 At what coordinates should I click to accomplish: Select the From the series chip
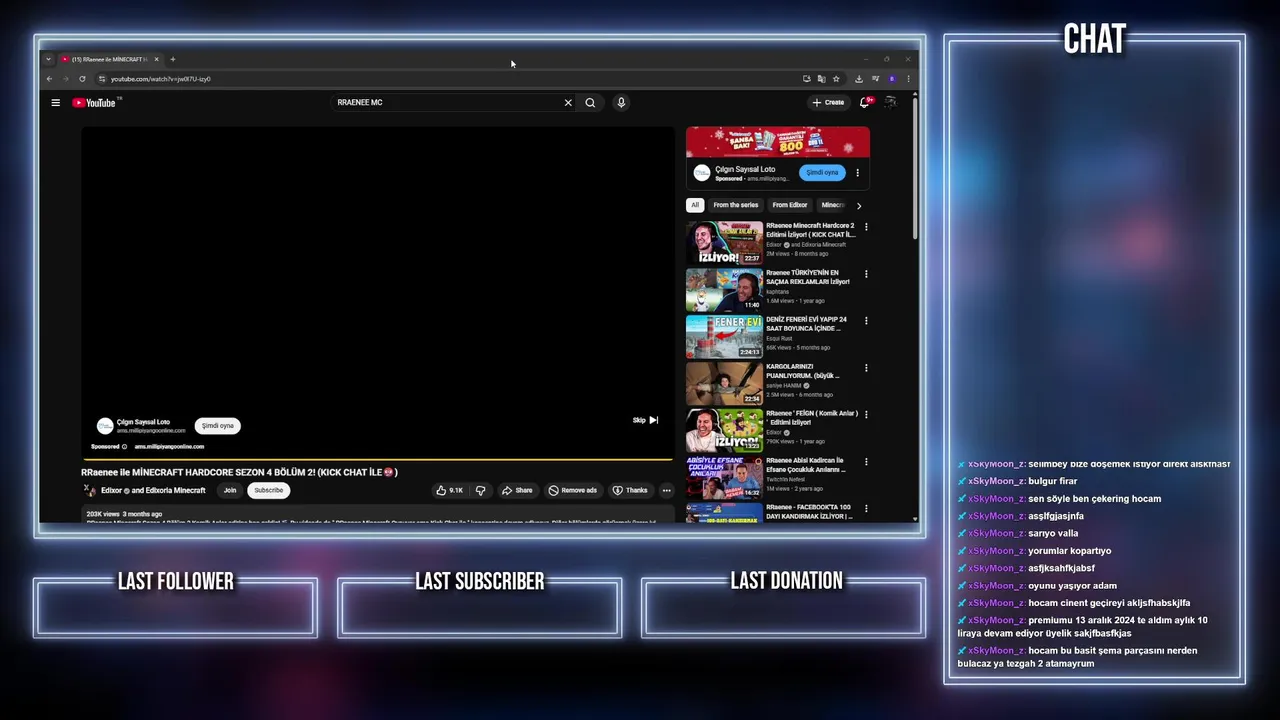pos(736,205)
